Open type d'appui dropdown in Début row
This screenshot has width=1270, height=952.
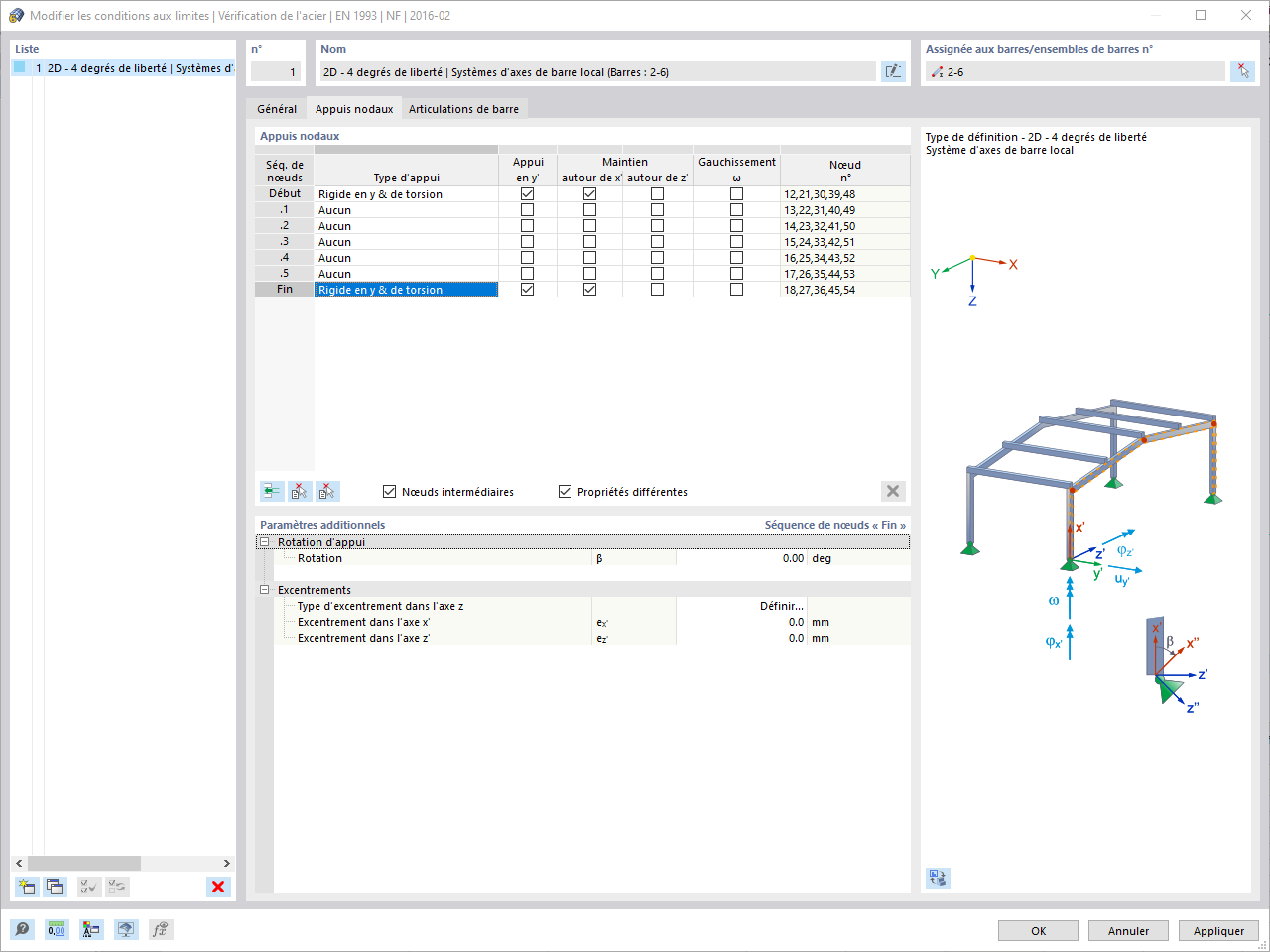pos(406,194)
